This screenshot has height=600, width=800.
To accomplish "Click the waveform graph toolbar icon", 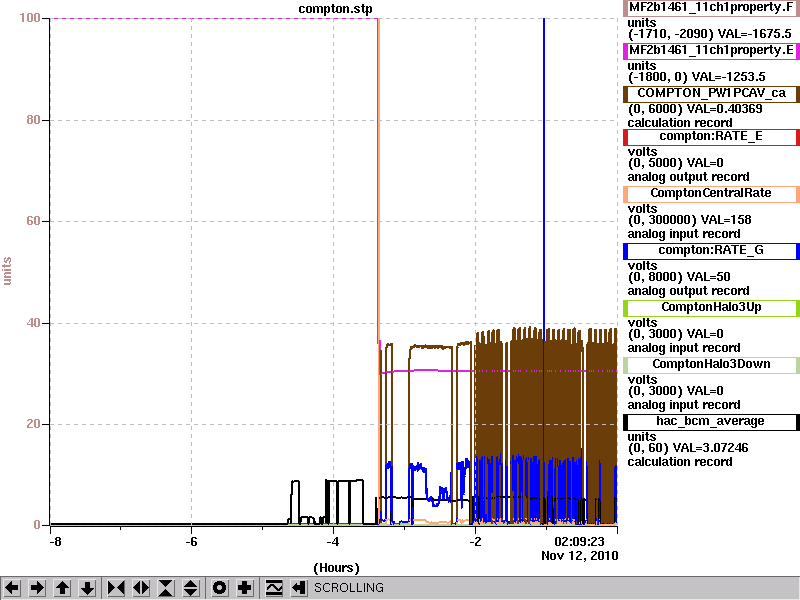I will 273,588.
